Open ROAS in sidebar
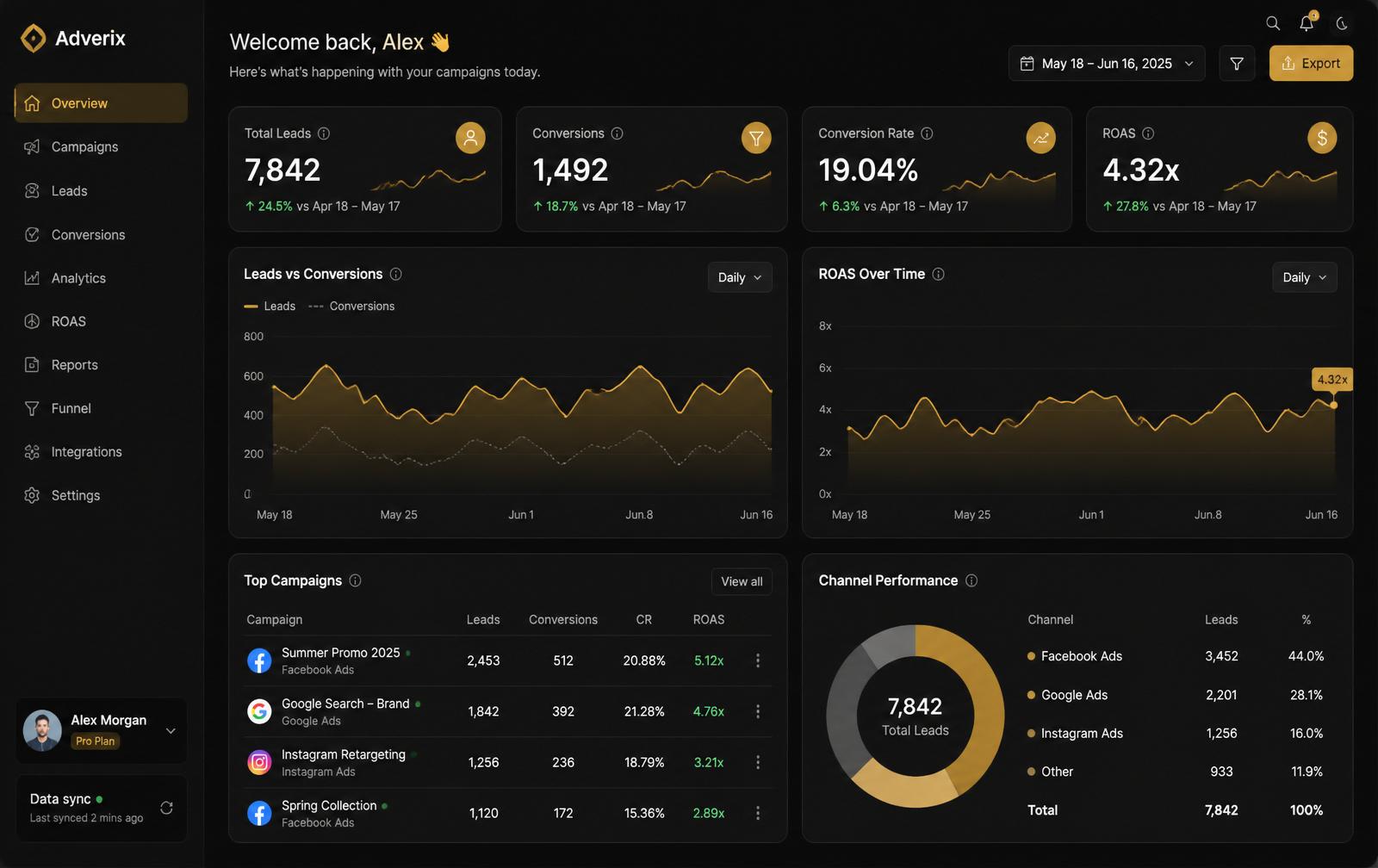The width and height of the screenshot is (1378, 868). coord(101,321)
